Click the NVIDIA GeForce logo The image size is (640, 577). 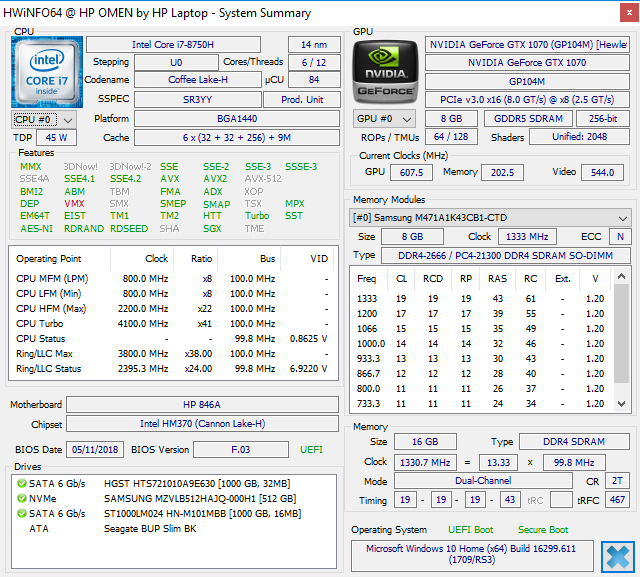385,71
